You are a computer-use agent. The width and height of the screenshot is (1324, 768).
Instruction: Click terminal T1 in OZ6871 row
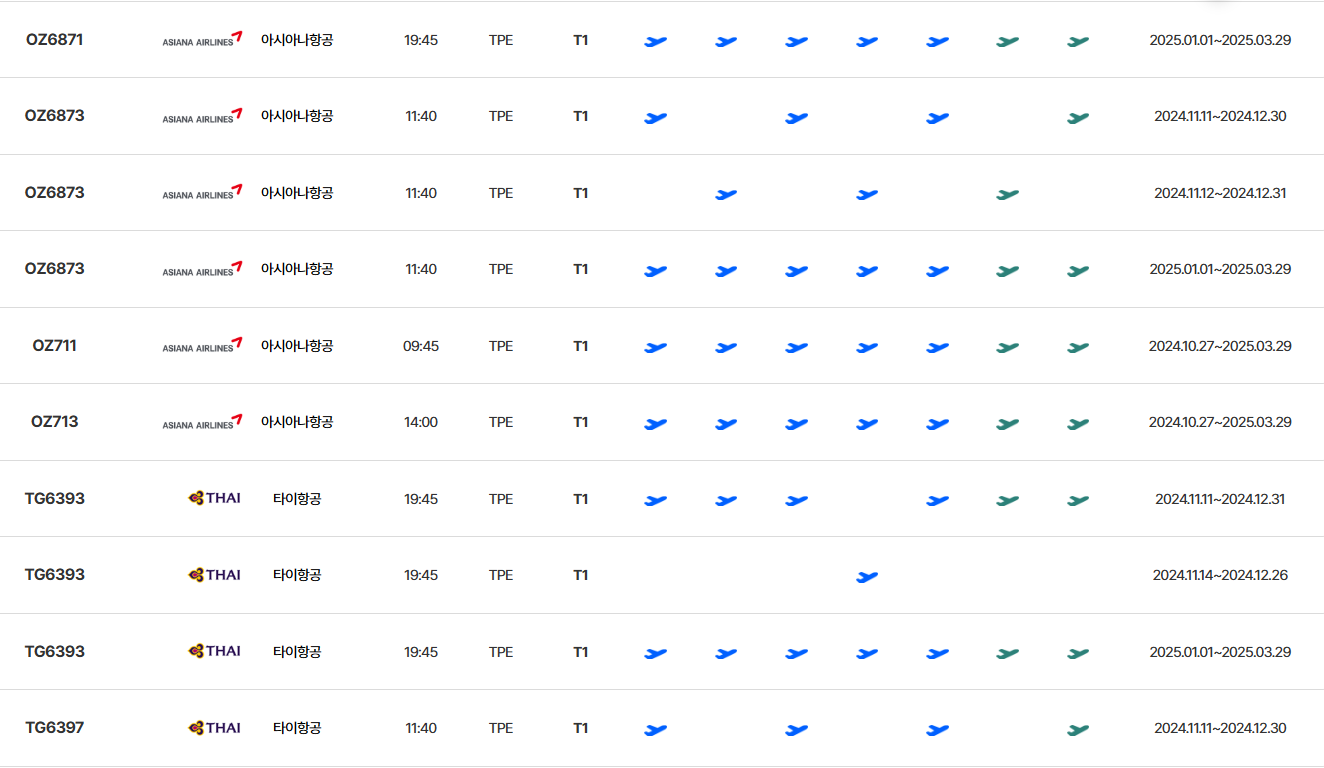(581, 40)
